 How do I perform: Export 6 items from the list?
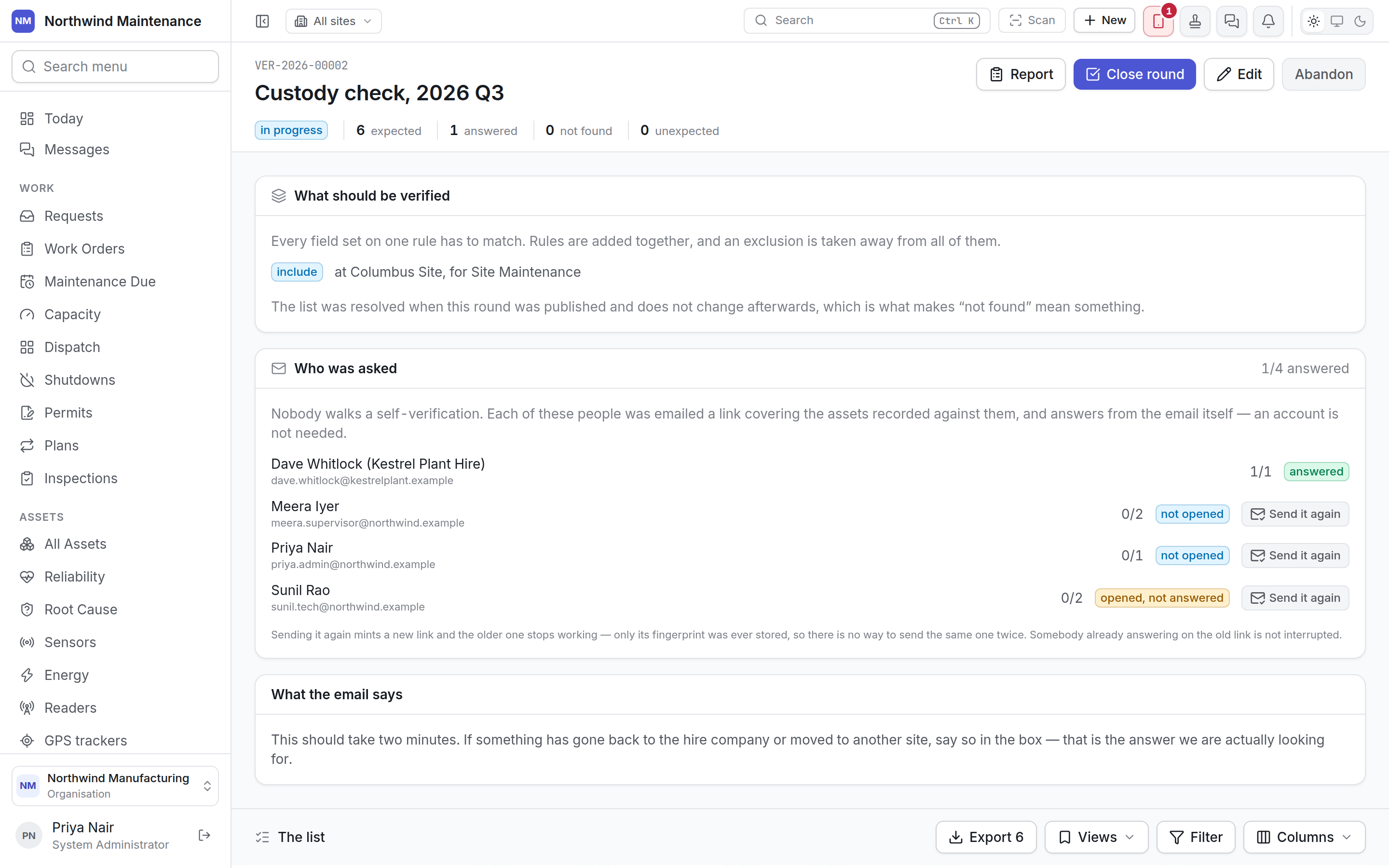[986, 837]
